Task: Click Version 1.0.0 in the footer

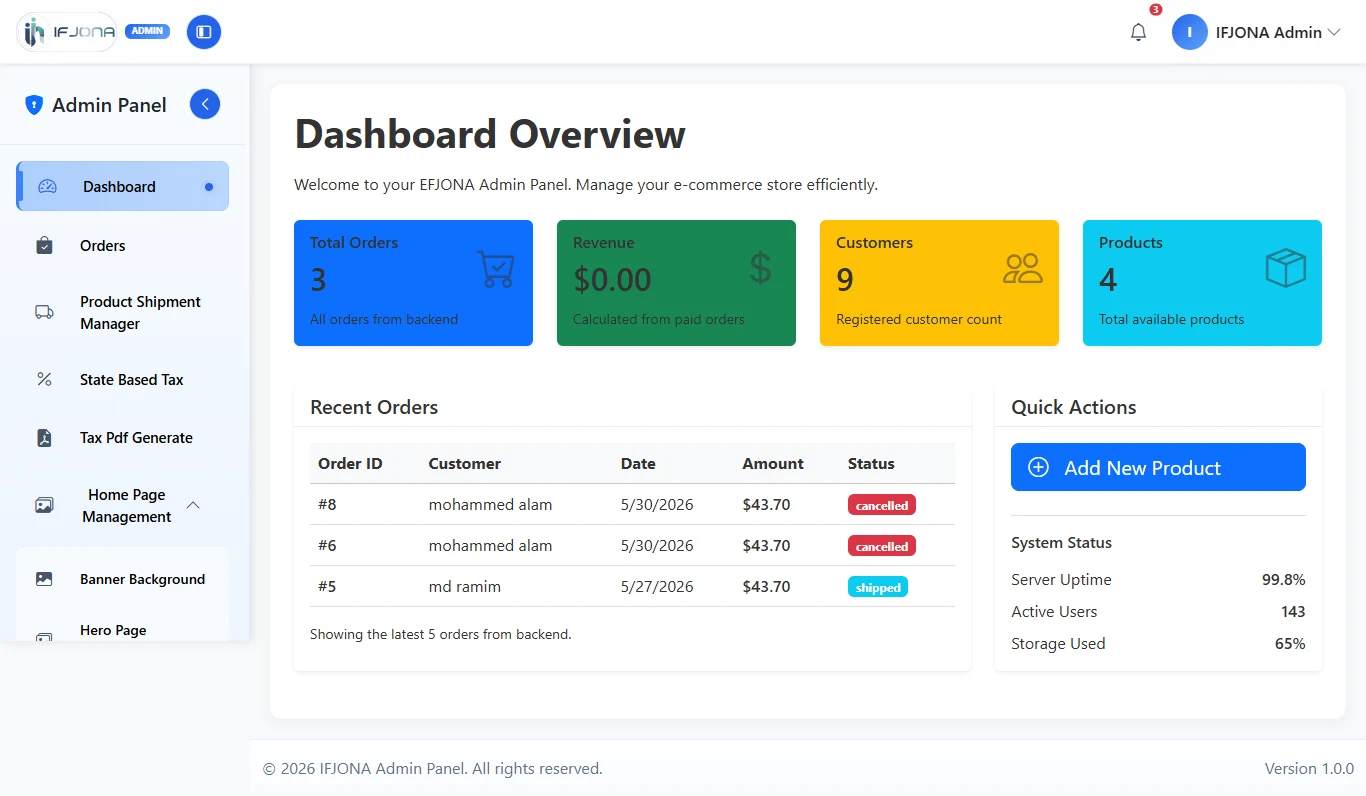Action: pyautogui.click(x=1309, y=768)
